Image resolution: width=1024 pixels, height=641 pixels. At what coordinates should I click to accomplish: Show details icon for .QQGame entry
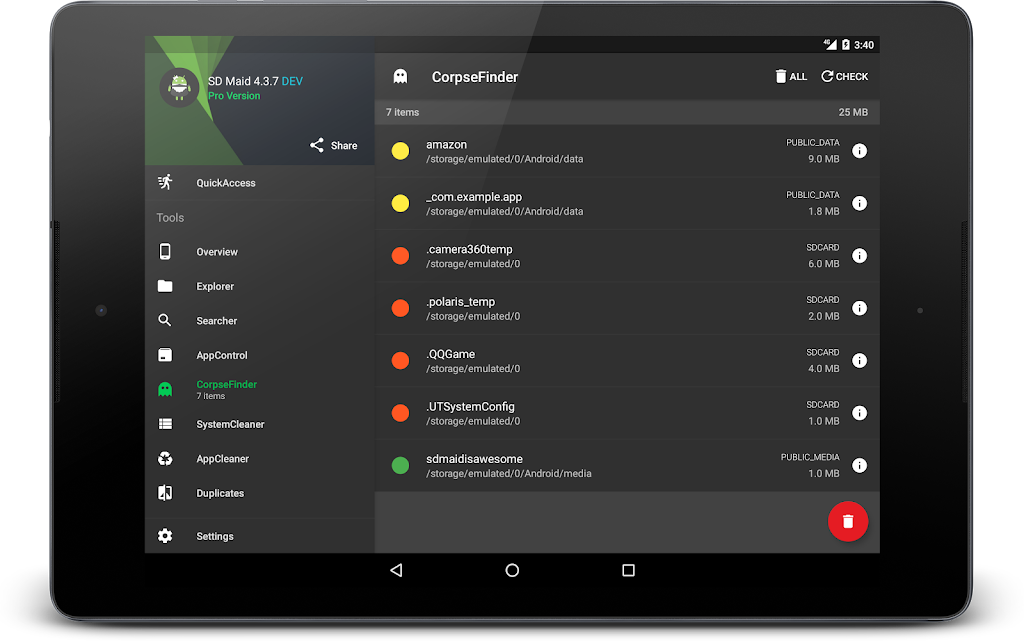click(859, 361)
